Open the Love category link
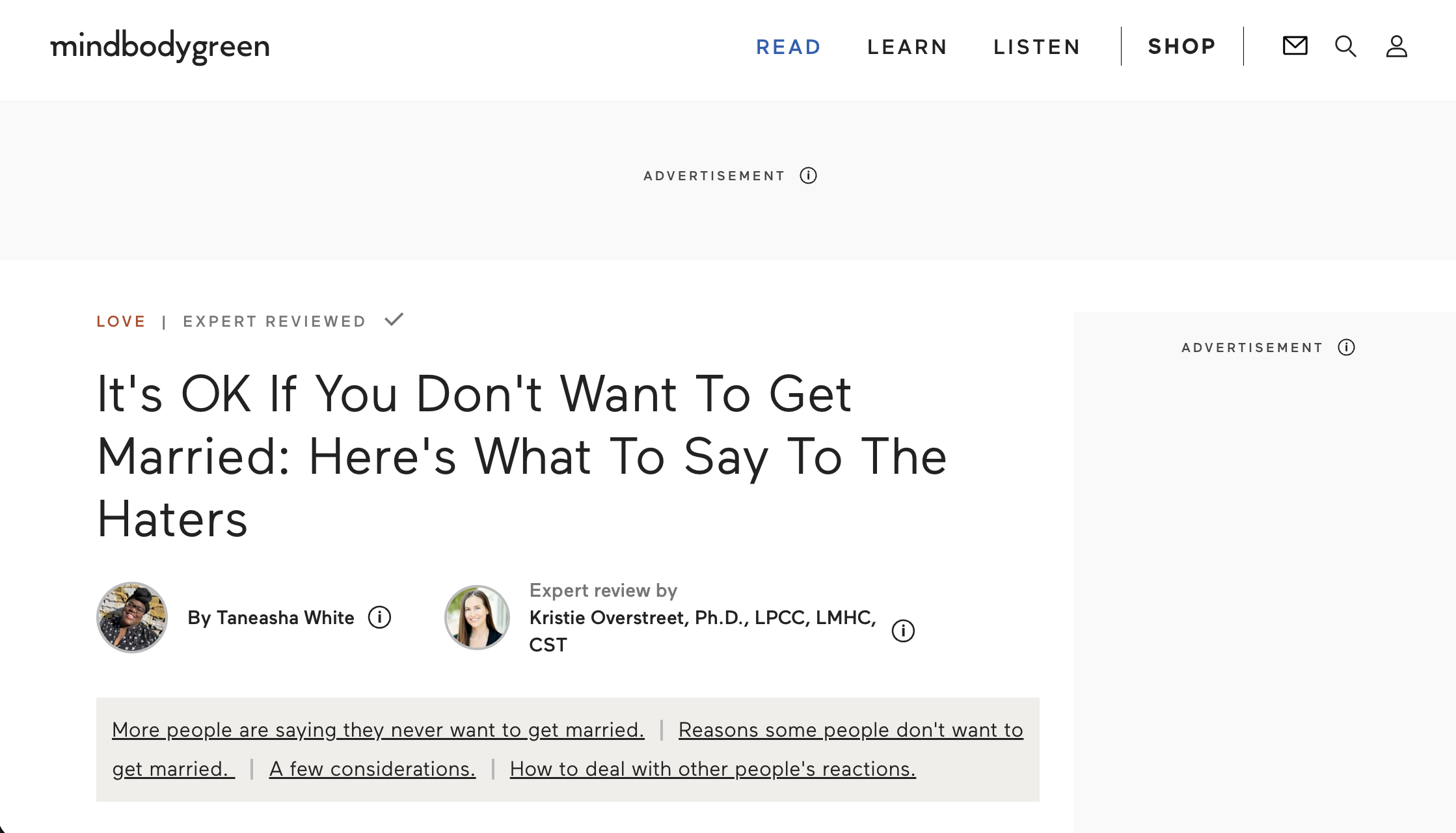 click(121, 321)
